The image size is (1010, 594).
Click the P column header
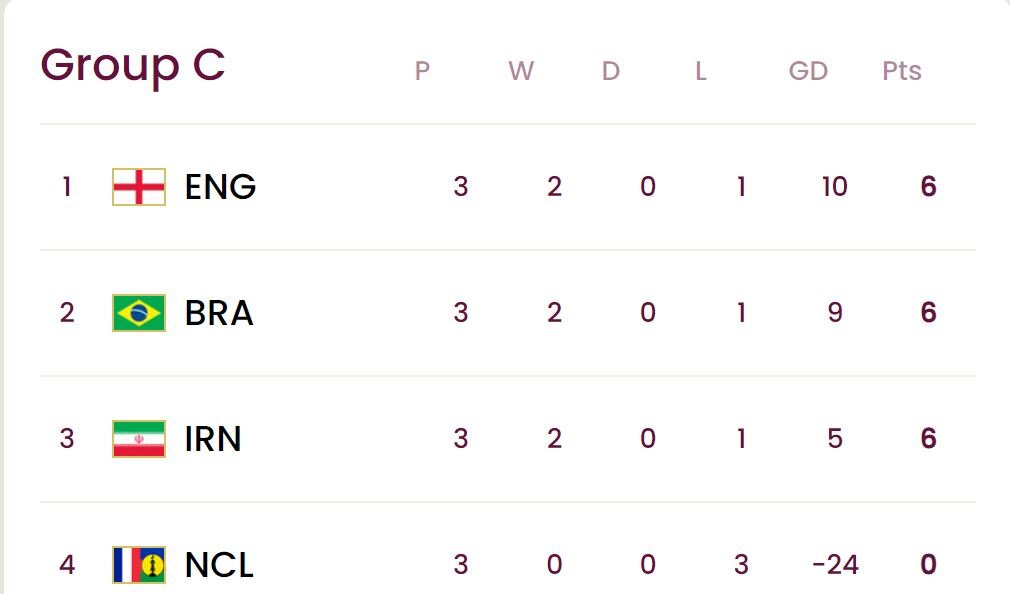pos(422,71)
